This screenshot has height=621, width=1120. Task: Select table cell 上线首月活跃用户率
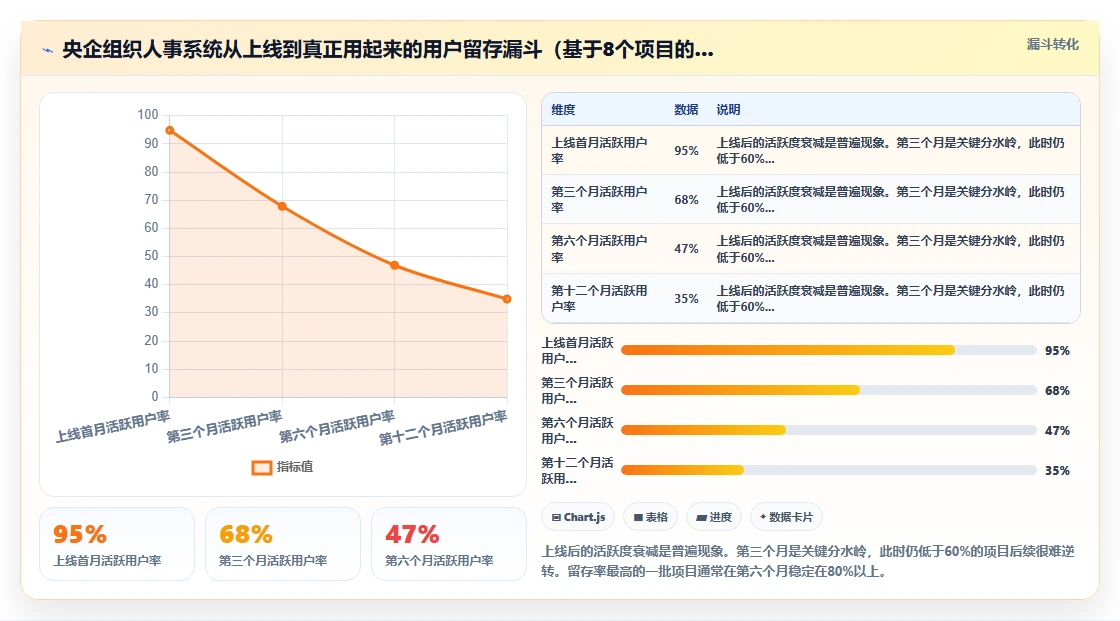point(600,151)
